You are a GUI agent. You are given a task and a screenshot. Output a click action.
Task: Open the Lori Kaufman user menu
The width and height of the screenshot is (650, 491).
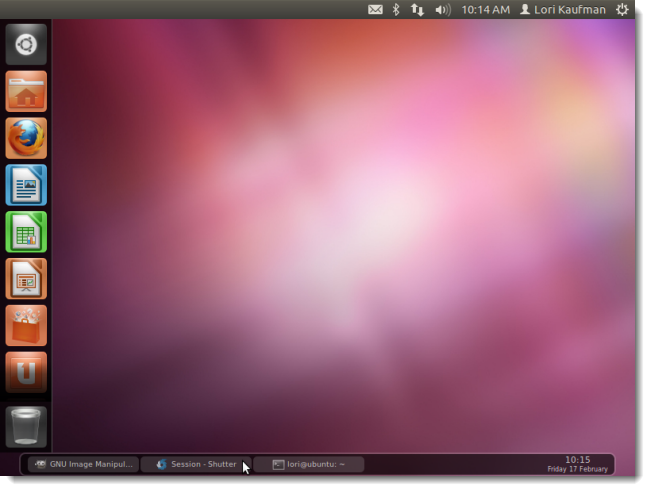563,10
